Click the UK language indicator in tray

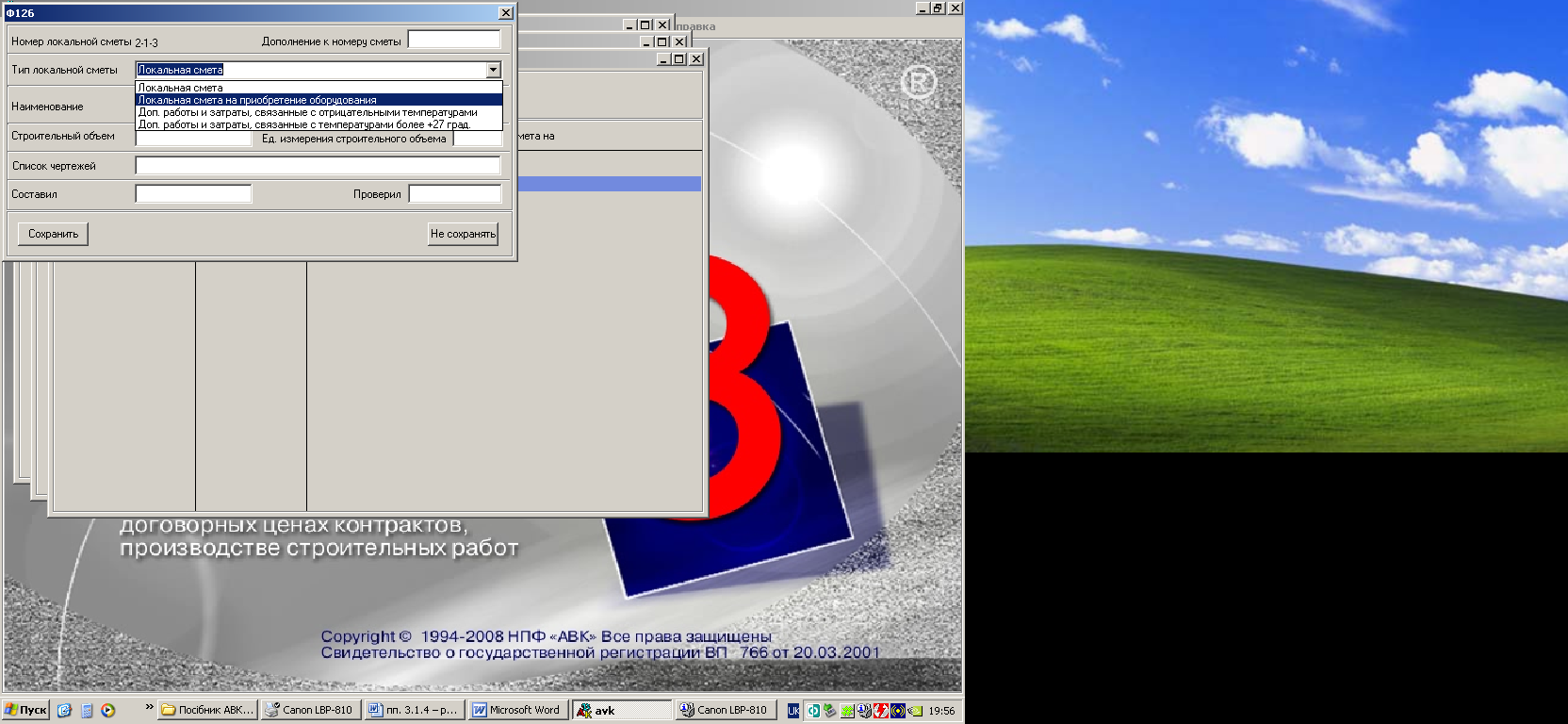793,711
